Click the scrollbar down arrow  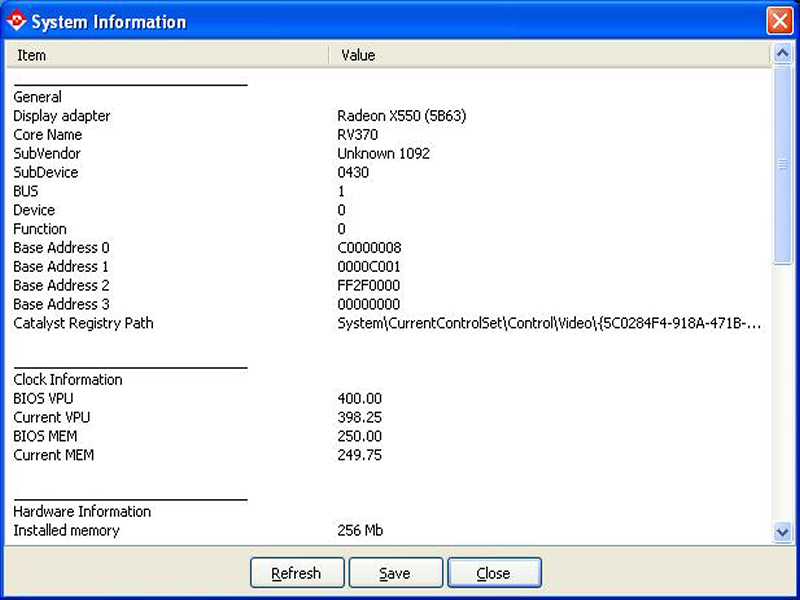pos(783,533)
